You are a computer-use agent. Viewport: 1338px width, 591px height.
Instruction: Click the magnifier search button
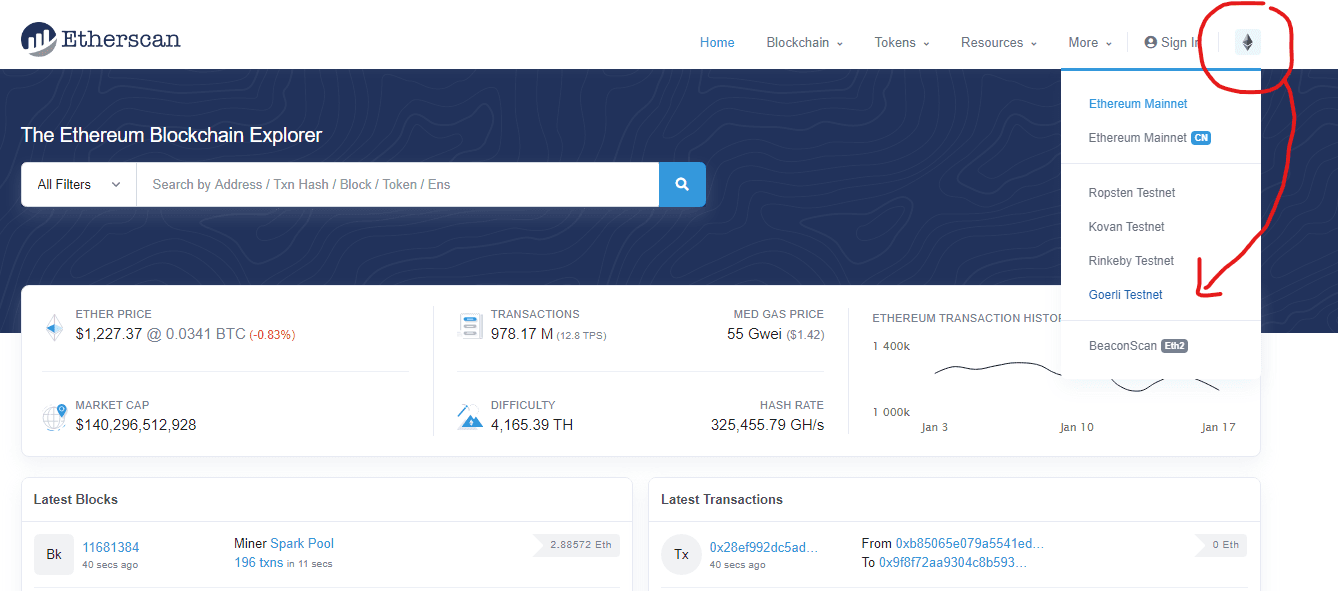[x=682, y=184]
